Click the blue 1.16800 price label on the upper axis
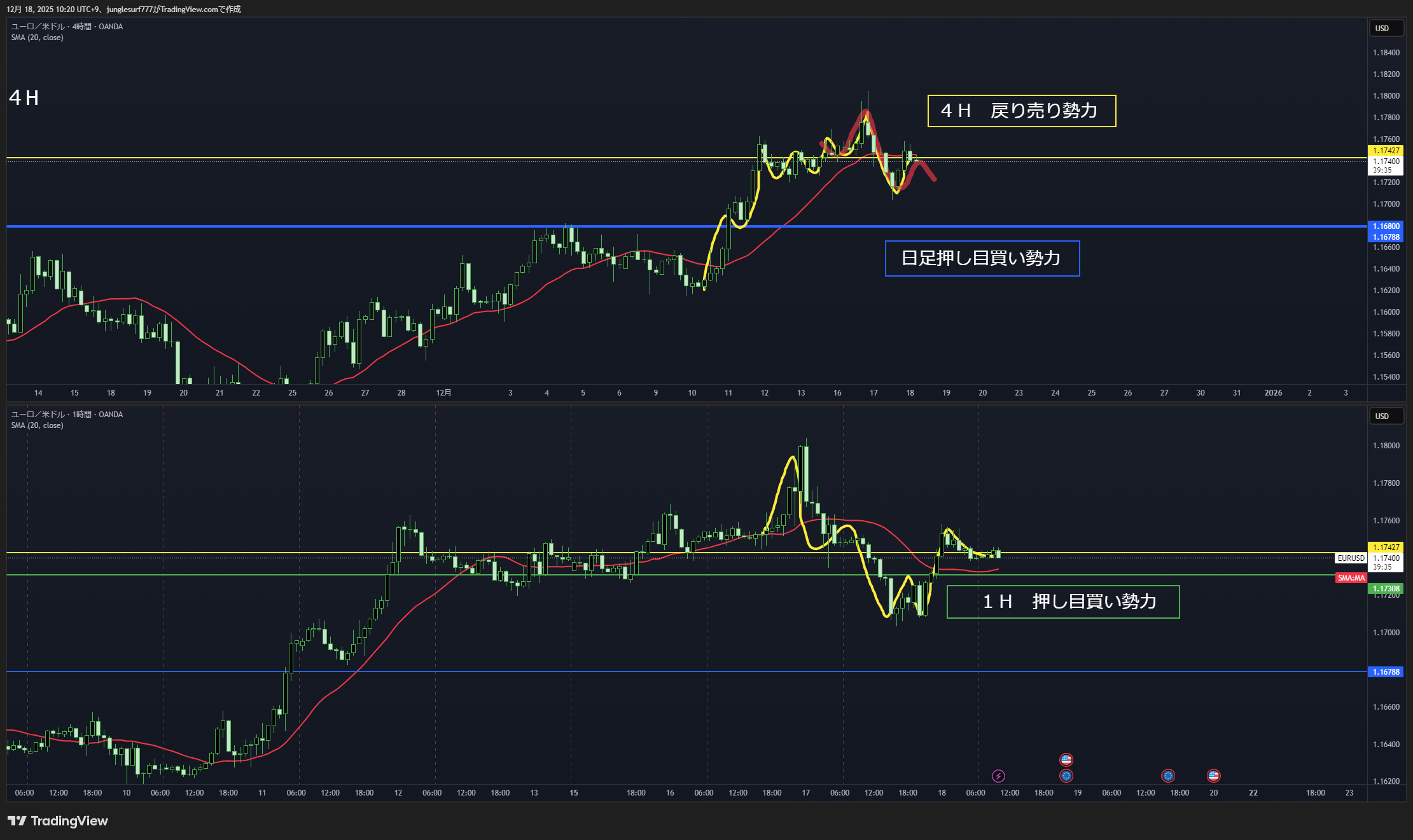 [1385, 226]
